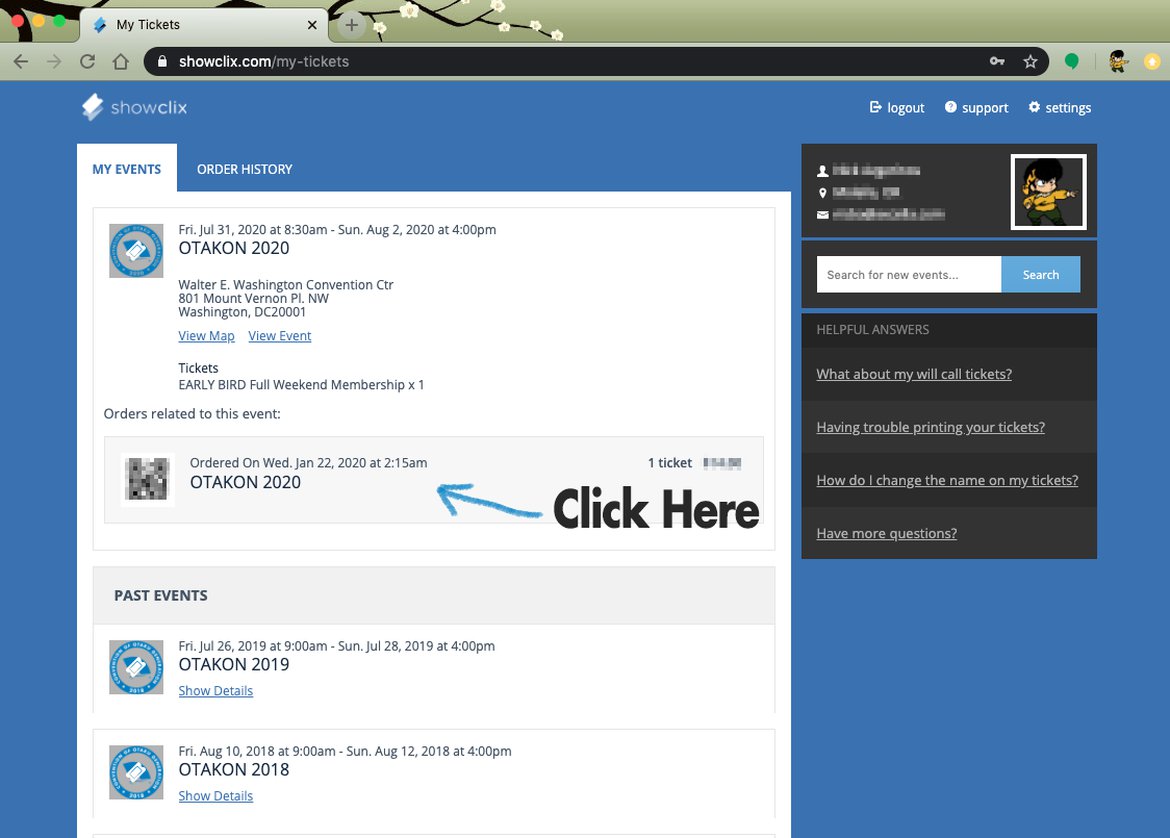Show details for OTAKON 2018
The image size is (1170, 838).
click(216, 796)
